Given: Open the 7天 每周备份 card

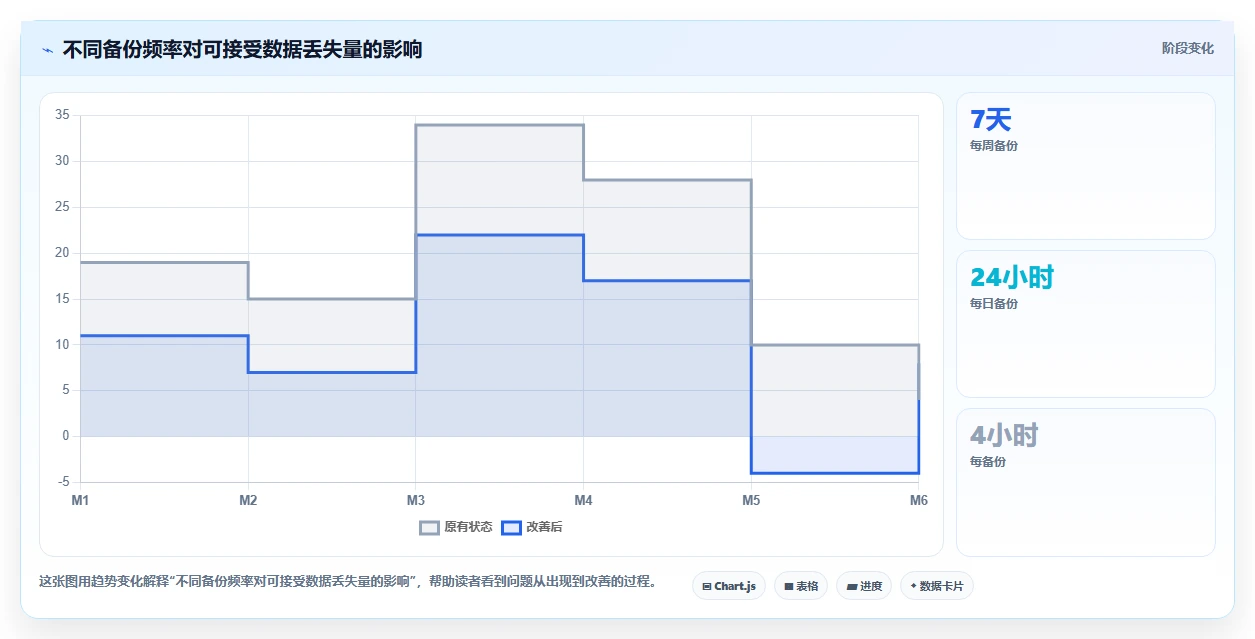Looking at the screenshot, I should 1086,166.
